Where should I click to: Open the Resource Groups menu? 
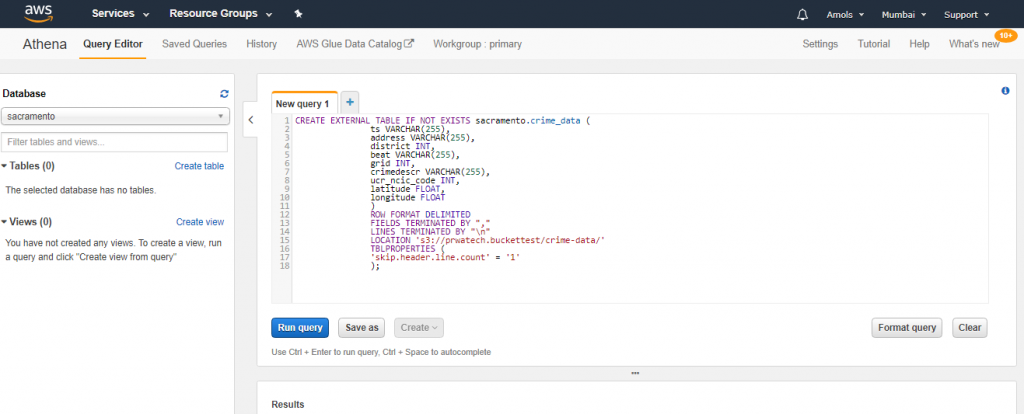[221, 14]
